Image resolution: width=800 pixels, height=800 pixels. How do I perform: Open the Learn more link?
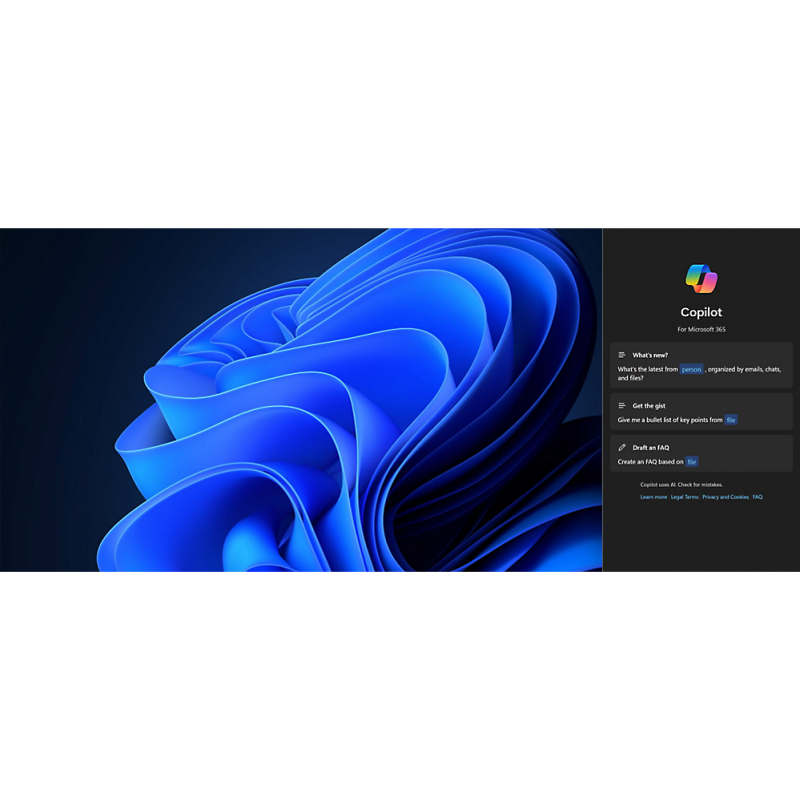[654, 497]
